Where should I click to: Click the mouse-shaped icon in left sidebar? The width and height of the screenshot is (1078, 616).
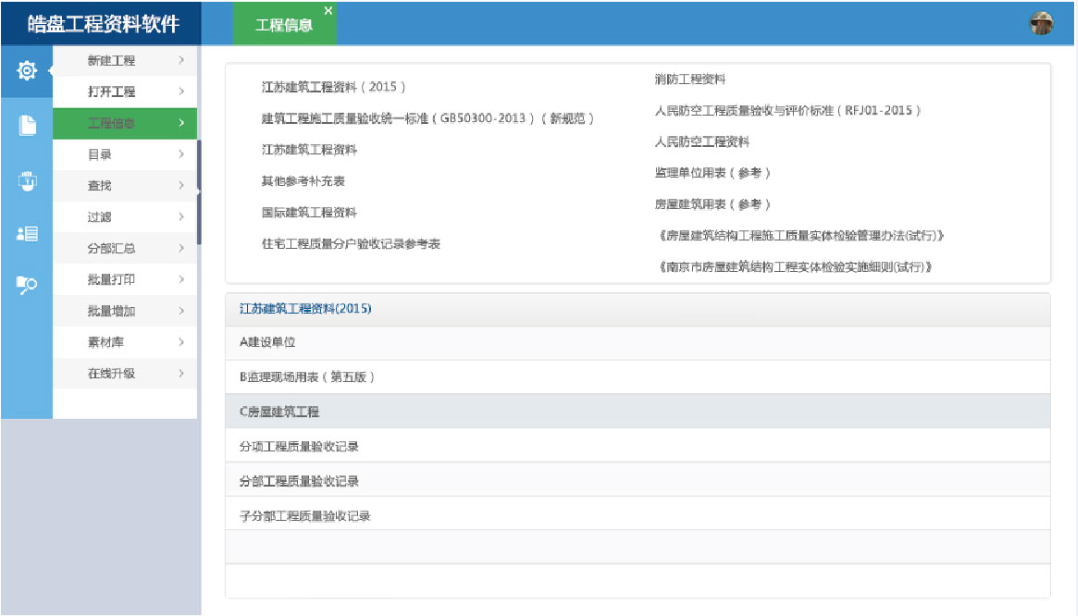click(27, 181)
